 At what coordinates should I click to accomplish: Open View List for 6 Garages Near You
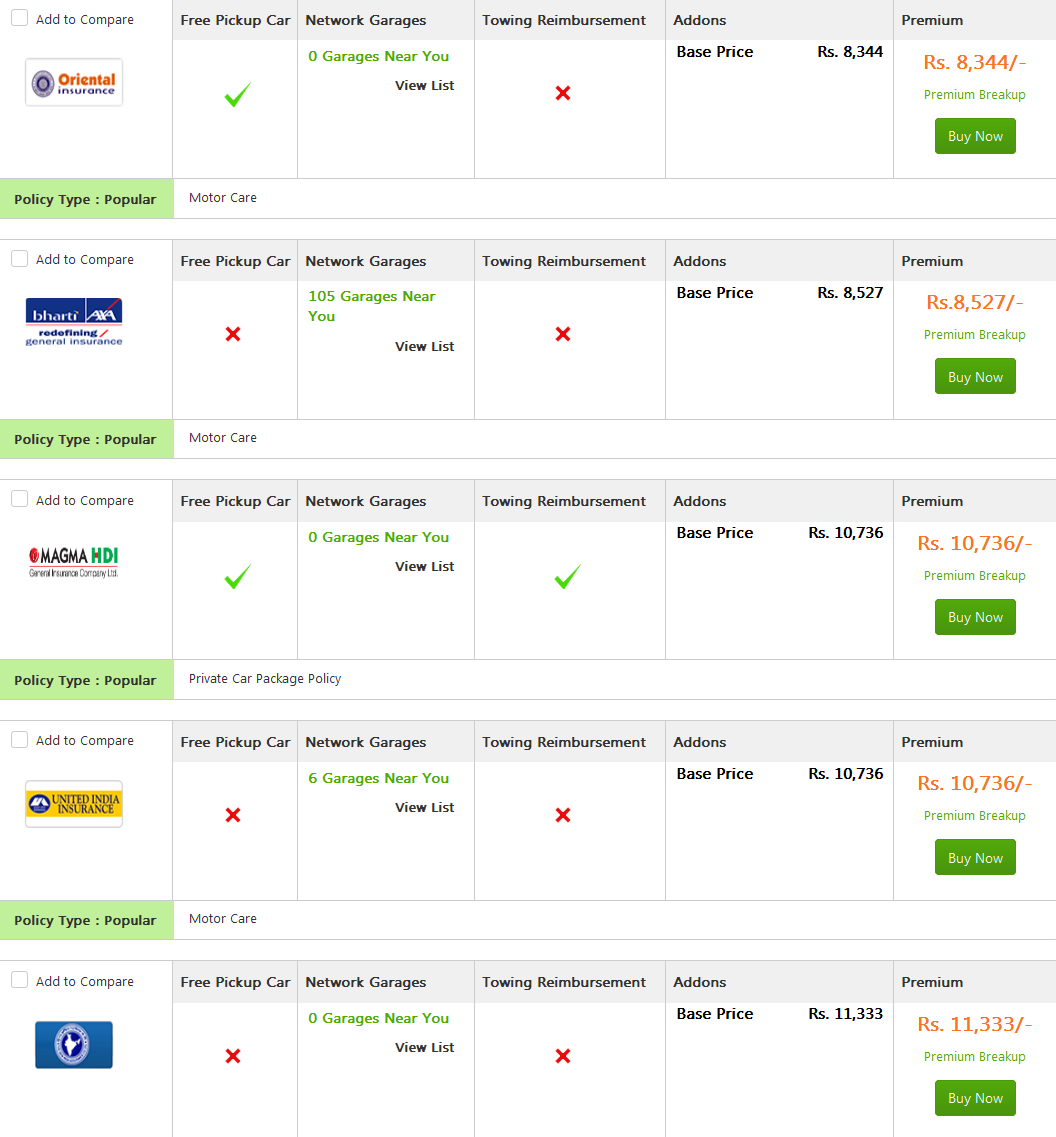[x=424, y=807]
